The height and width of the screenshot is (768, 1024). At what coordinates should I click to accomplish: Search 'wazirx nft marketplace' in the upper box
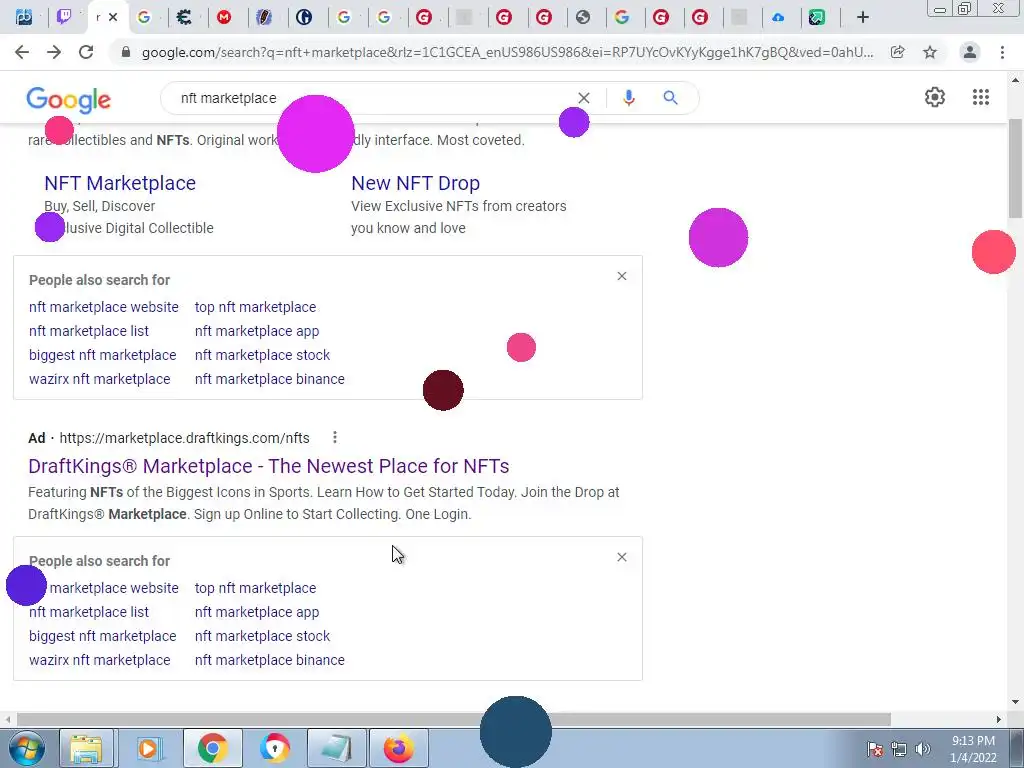[99, 379]
